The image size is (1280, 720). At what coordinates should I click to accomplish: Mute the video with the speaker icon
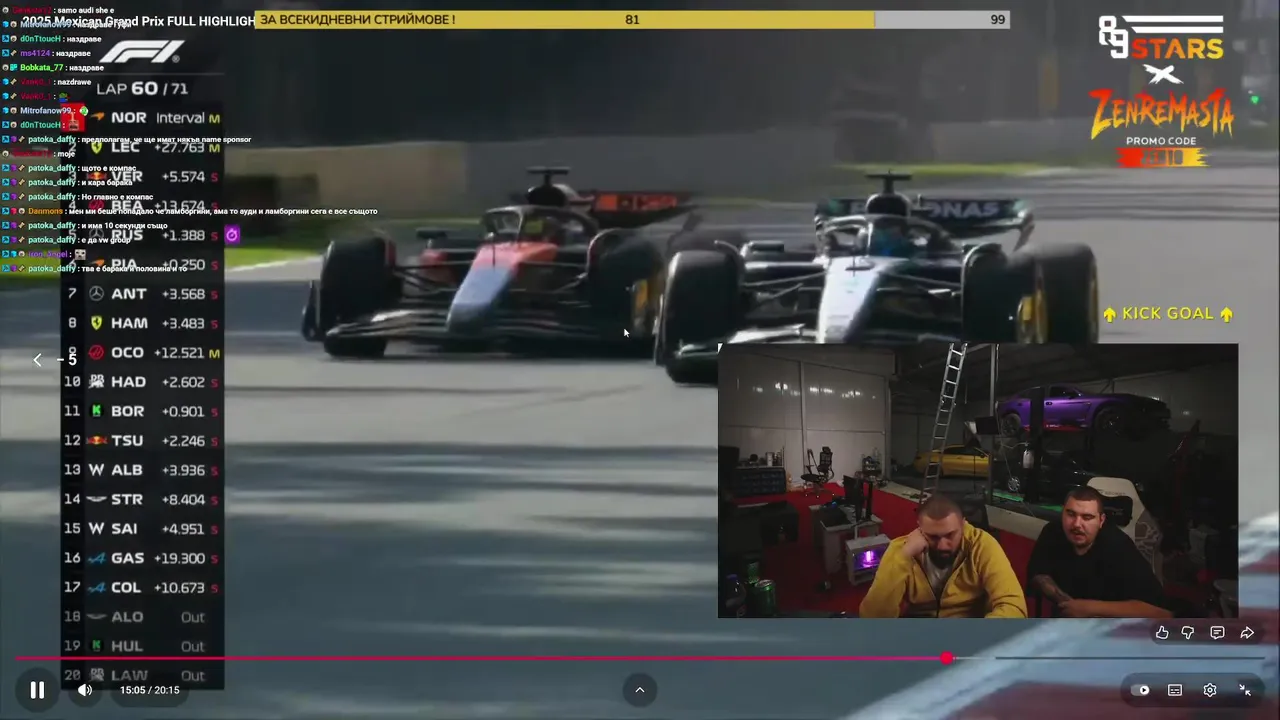click(85, 690)
